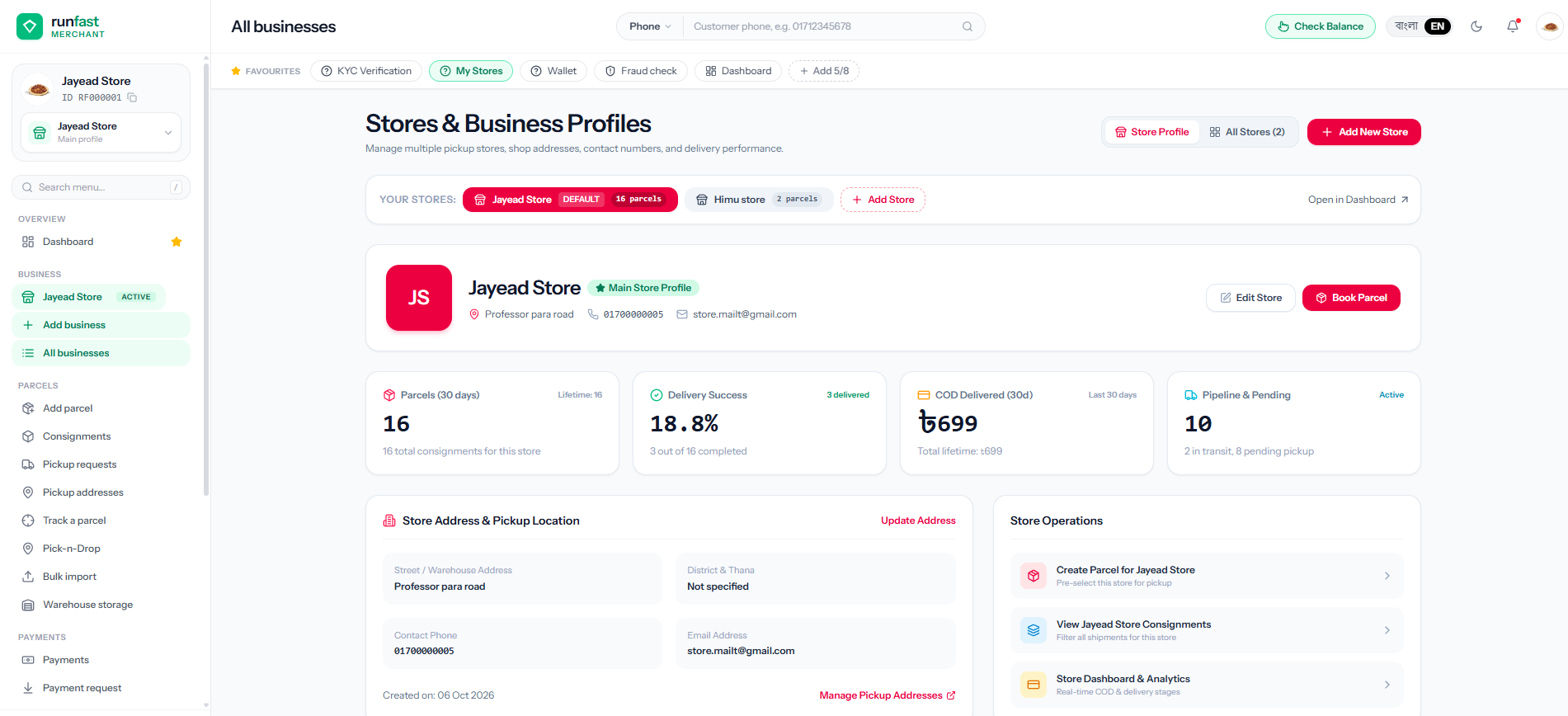1568x716 pixels.
Task: Click the Edit Store button
Action: (x=1250, y=298)
